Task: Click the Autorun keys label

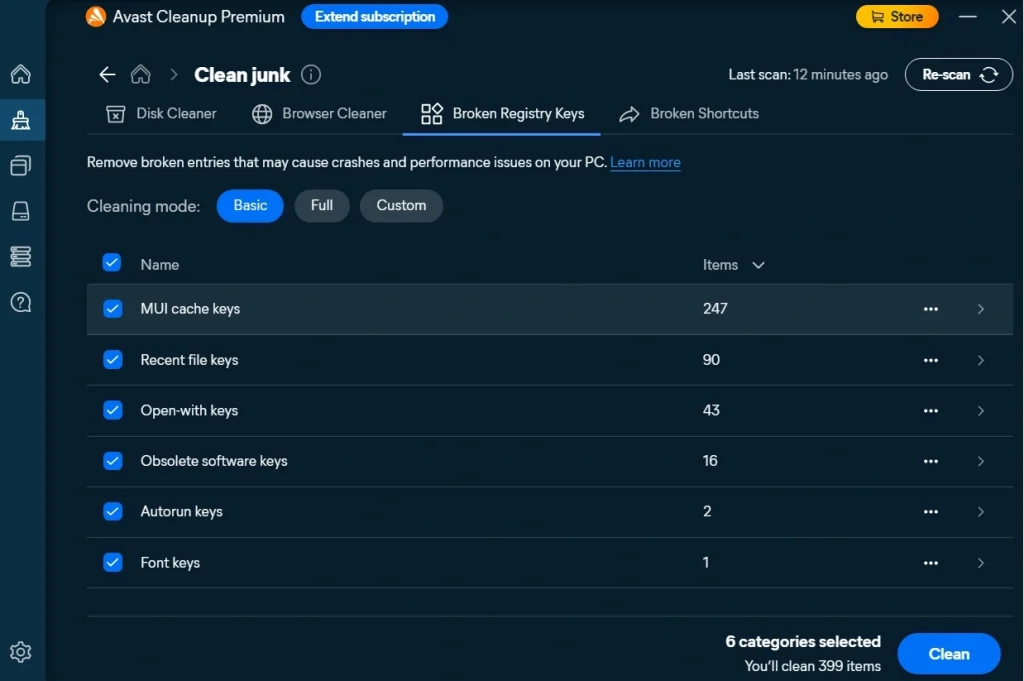Action: (x=182, y=511)
